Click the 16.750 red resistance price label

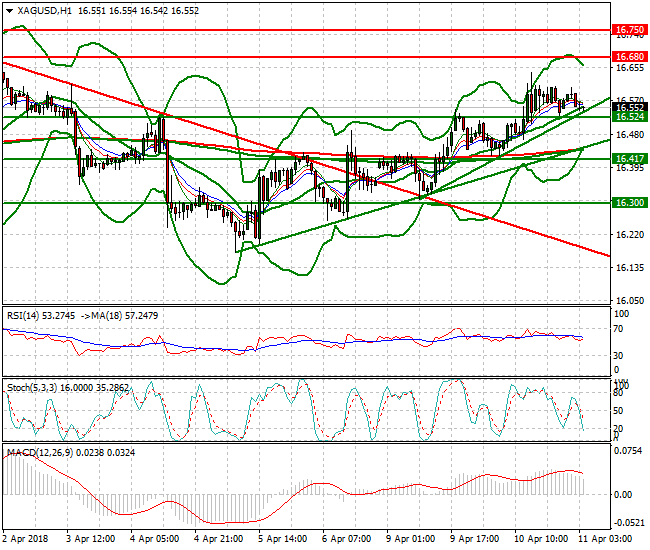630,29
